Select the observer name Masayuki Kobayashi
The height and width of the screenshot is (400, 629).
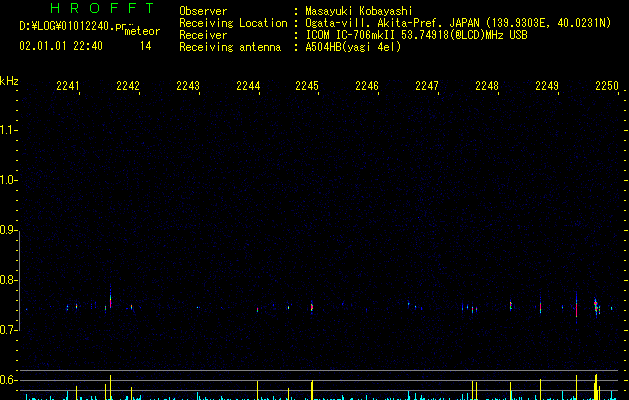(x=359, y=11)
